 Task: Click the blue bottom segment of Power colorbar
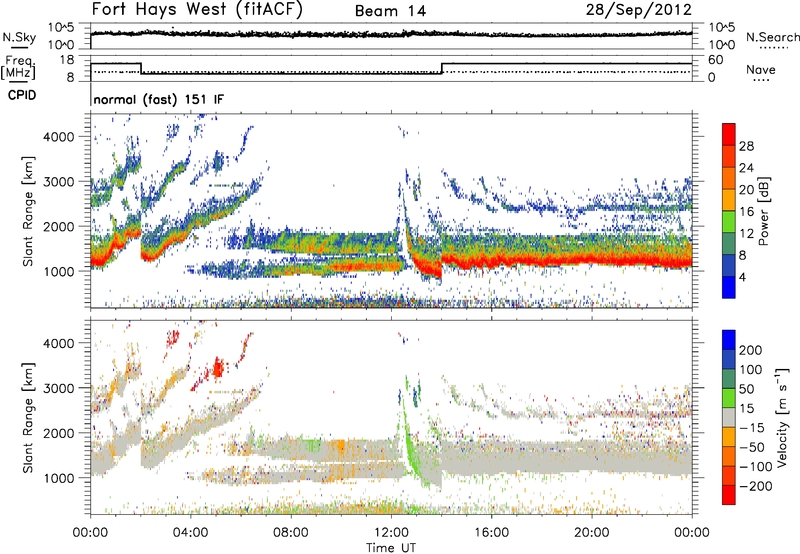[729, 287]
